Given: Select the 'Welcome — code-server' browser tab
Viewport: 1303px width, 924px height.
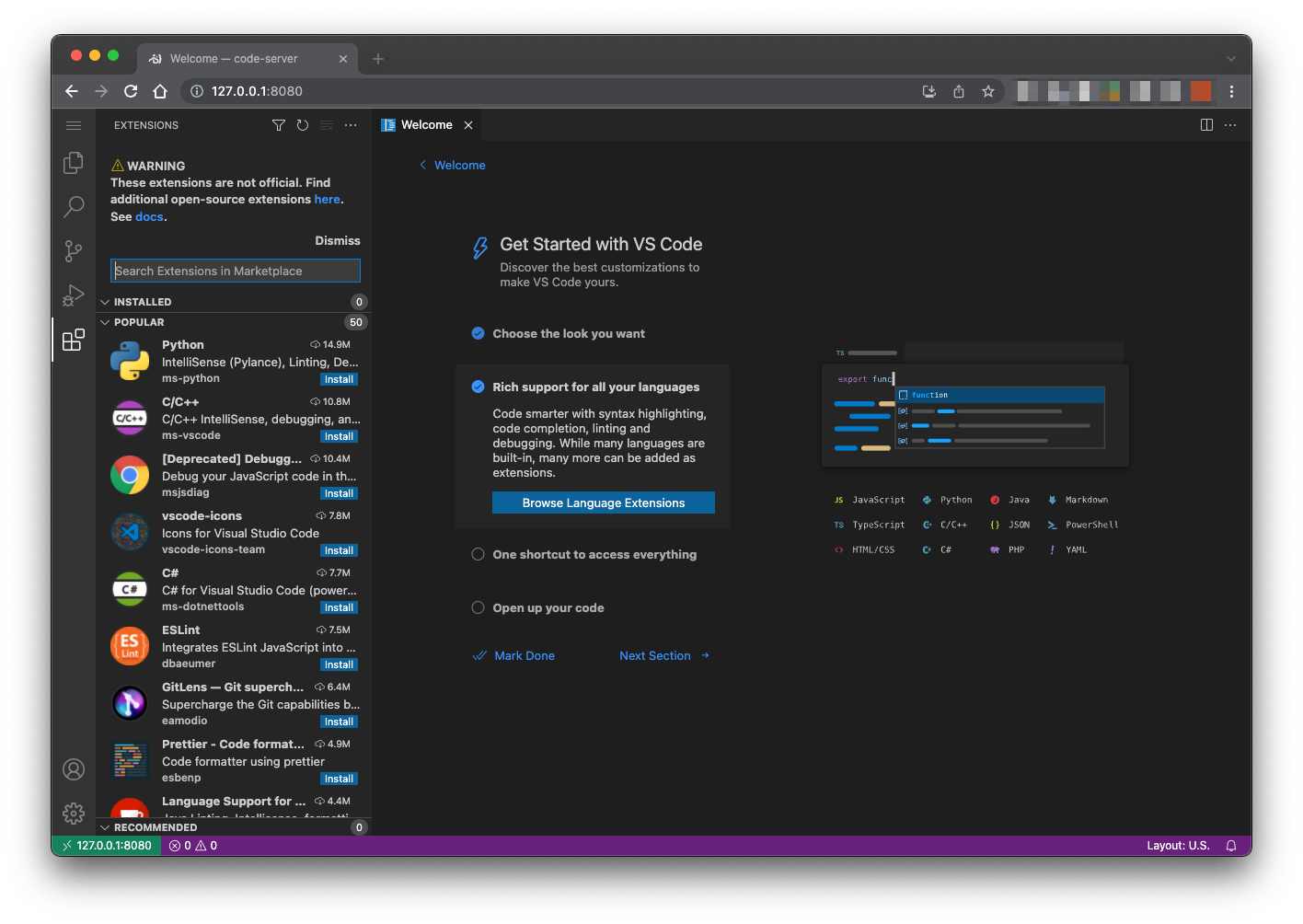Looking at the screenshot, I should click(x=247, y=59).
